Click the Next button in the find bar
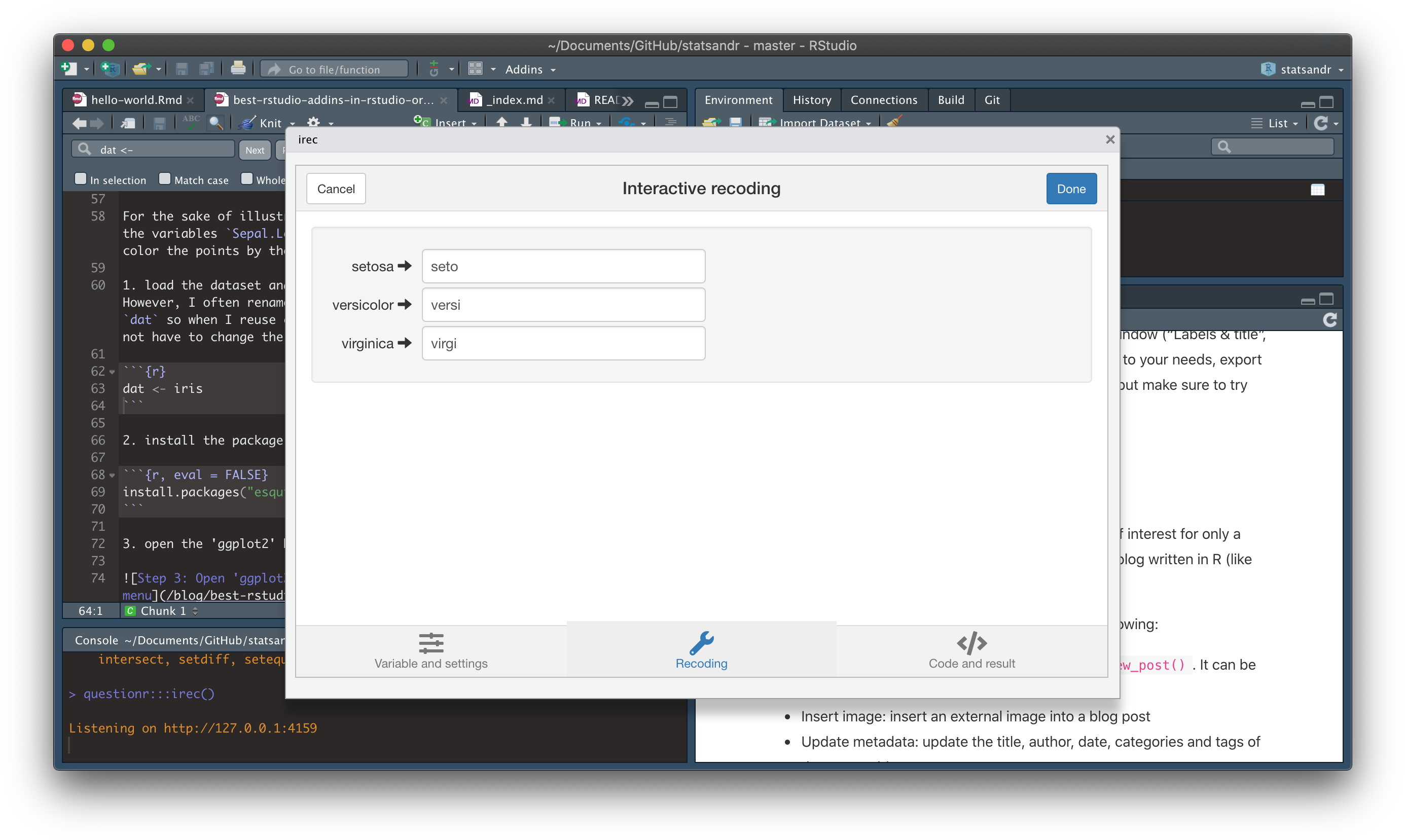 [255, 150]
